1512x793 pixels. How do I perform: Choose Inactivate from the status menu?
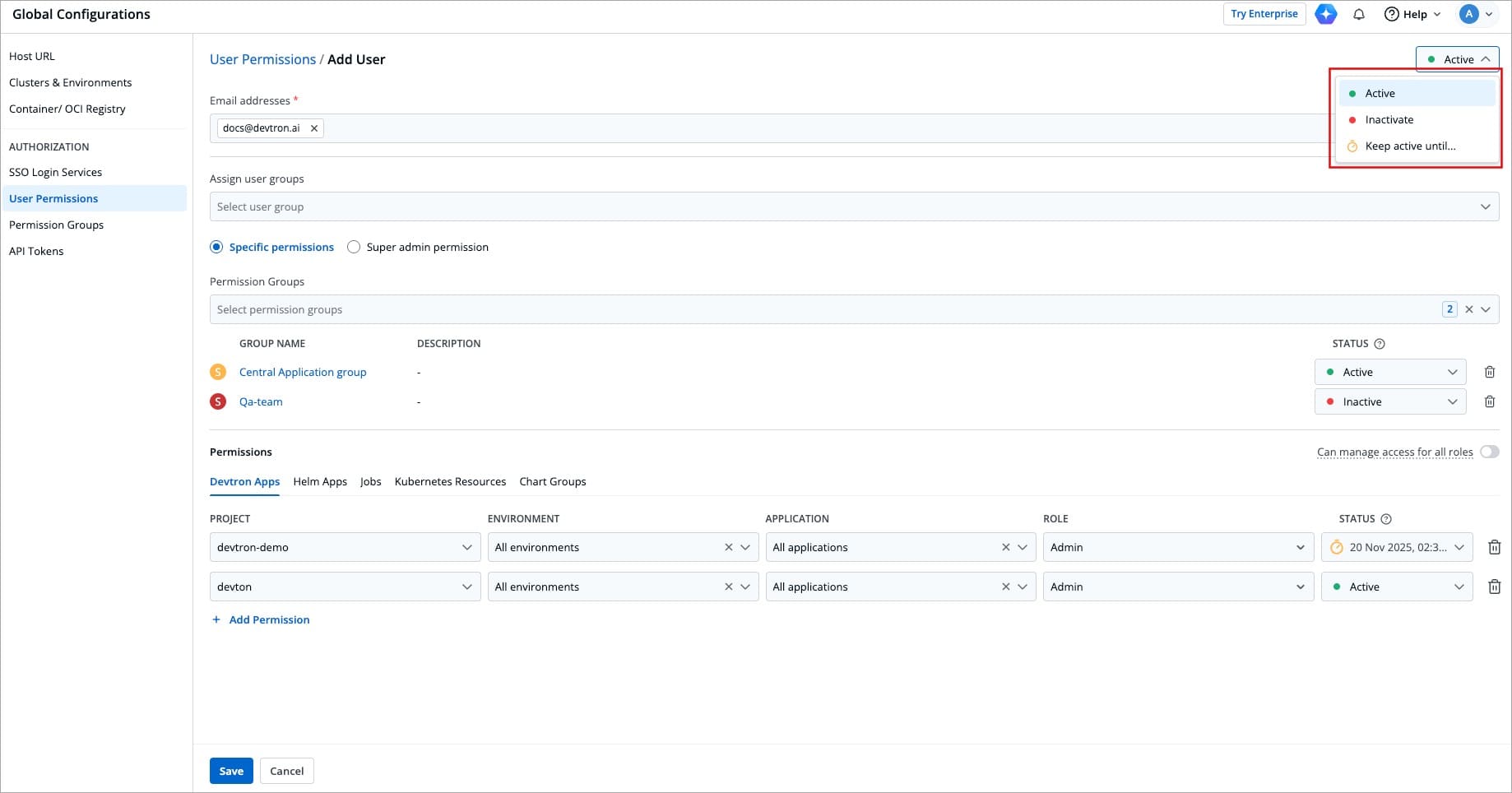[x=1389, y=119]
